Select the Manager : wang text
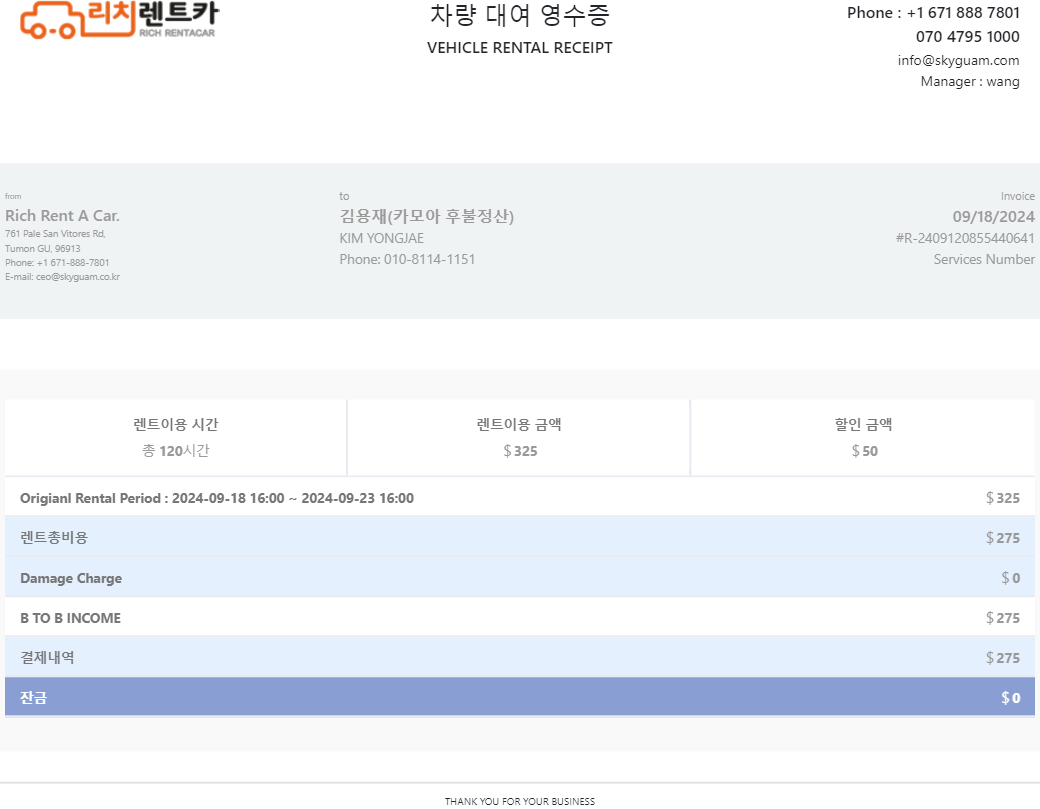Screen dimensions: 1040x809 coord(969,82)
